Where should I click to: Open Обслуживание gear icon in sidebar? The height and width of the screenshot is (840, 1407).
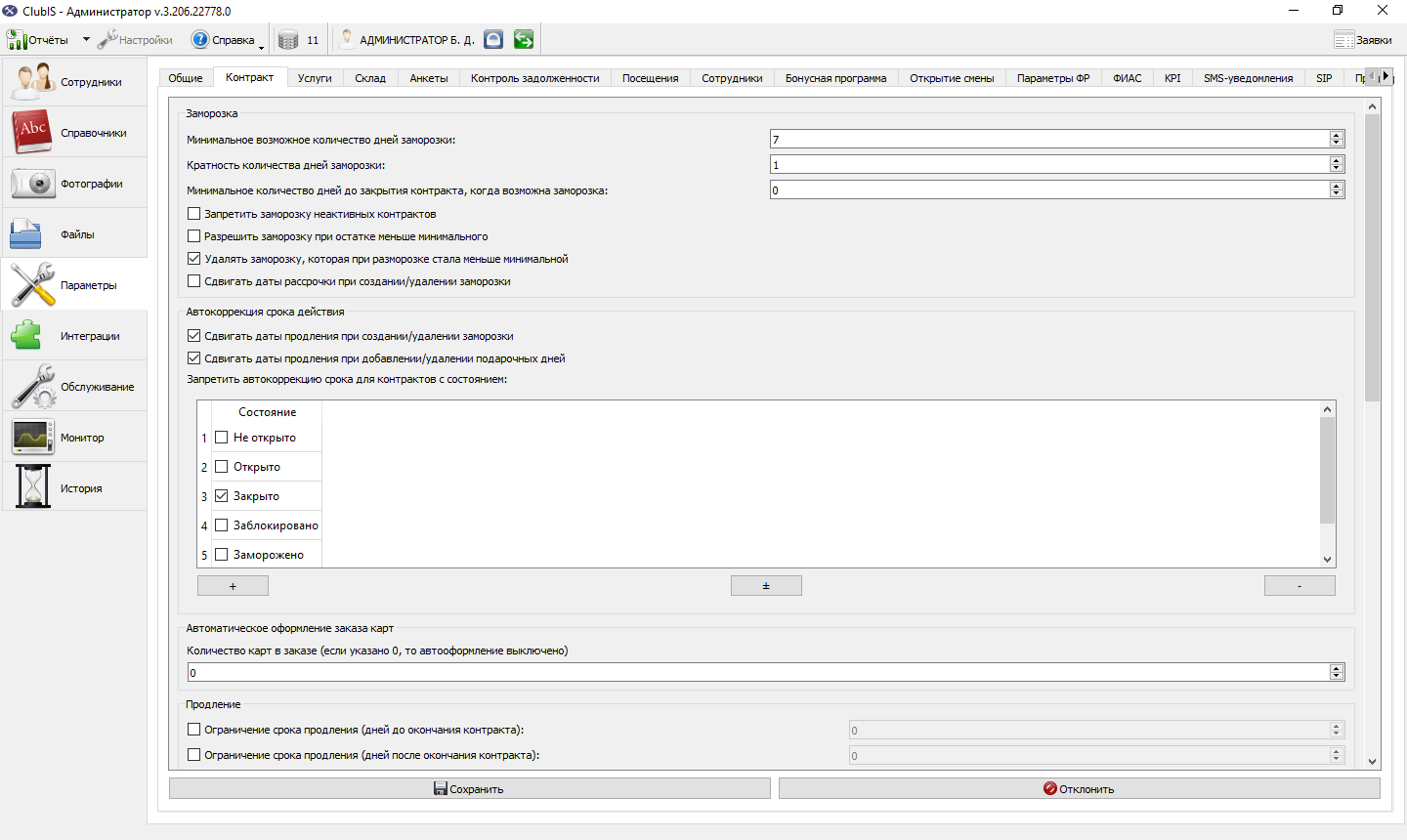(x=32, y=386)
